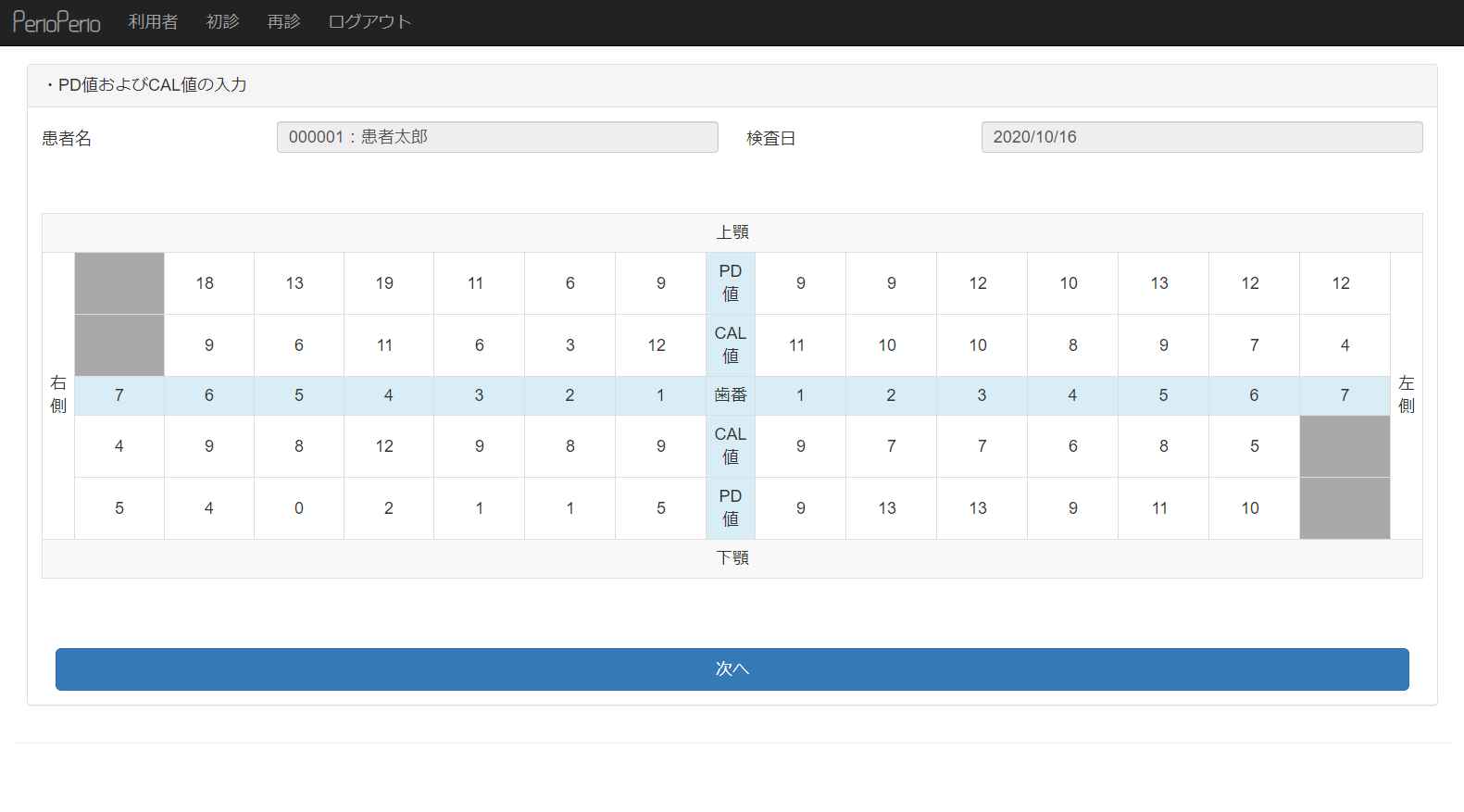Select lower left tooth 5 PD cell showing 11

pos(1163,508)
